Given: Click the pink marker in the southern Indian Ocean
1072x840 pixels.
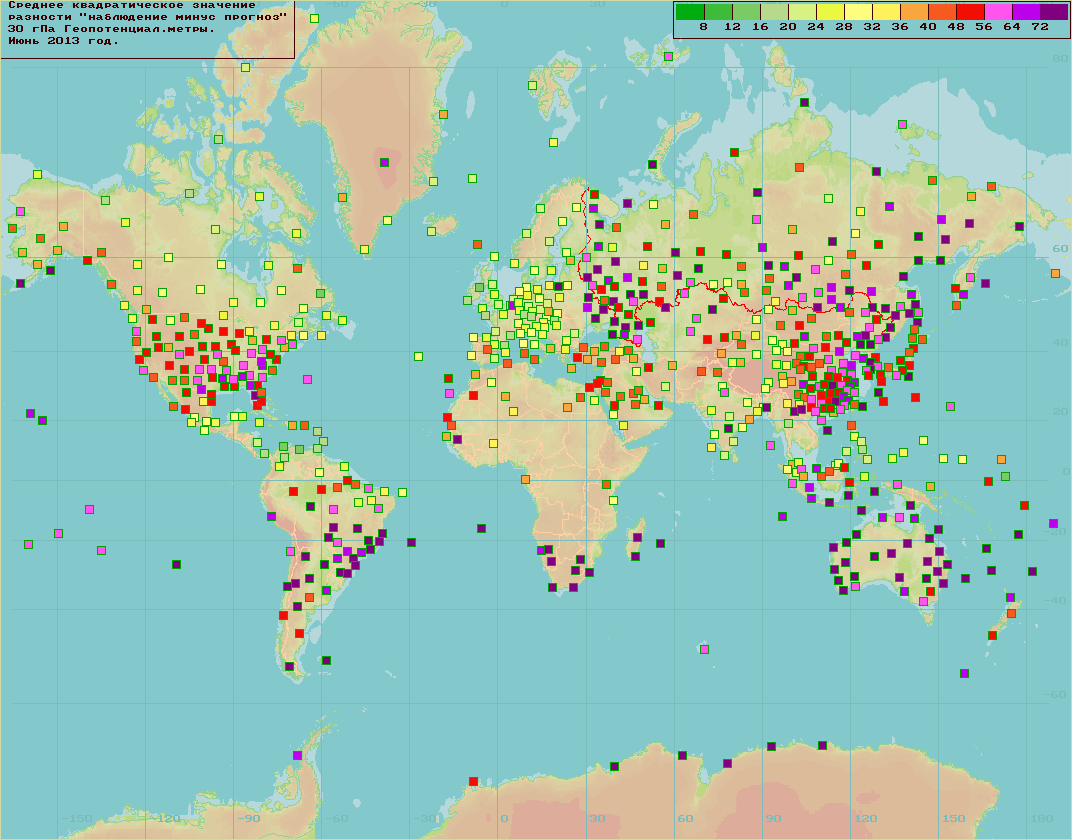Looking at the screenshot, I should [705, 649].
